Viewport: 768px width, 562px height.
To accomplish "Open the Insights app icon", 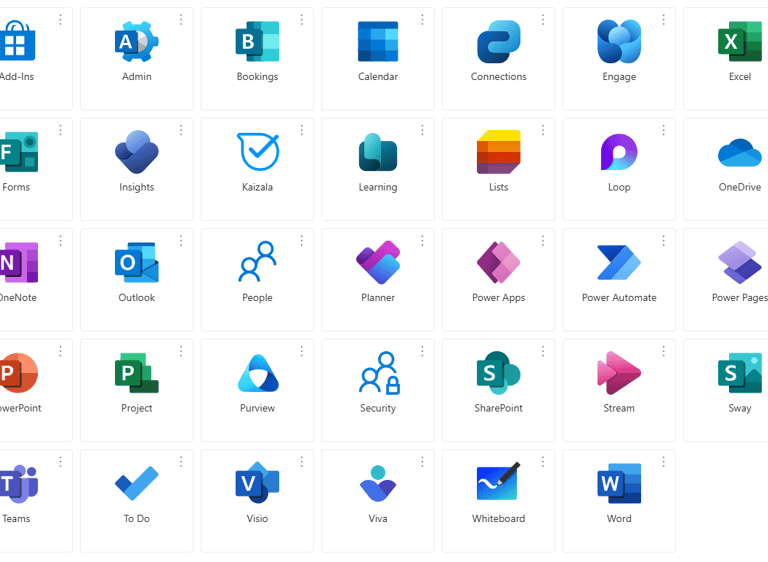I will 137,152.
